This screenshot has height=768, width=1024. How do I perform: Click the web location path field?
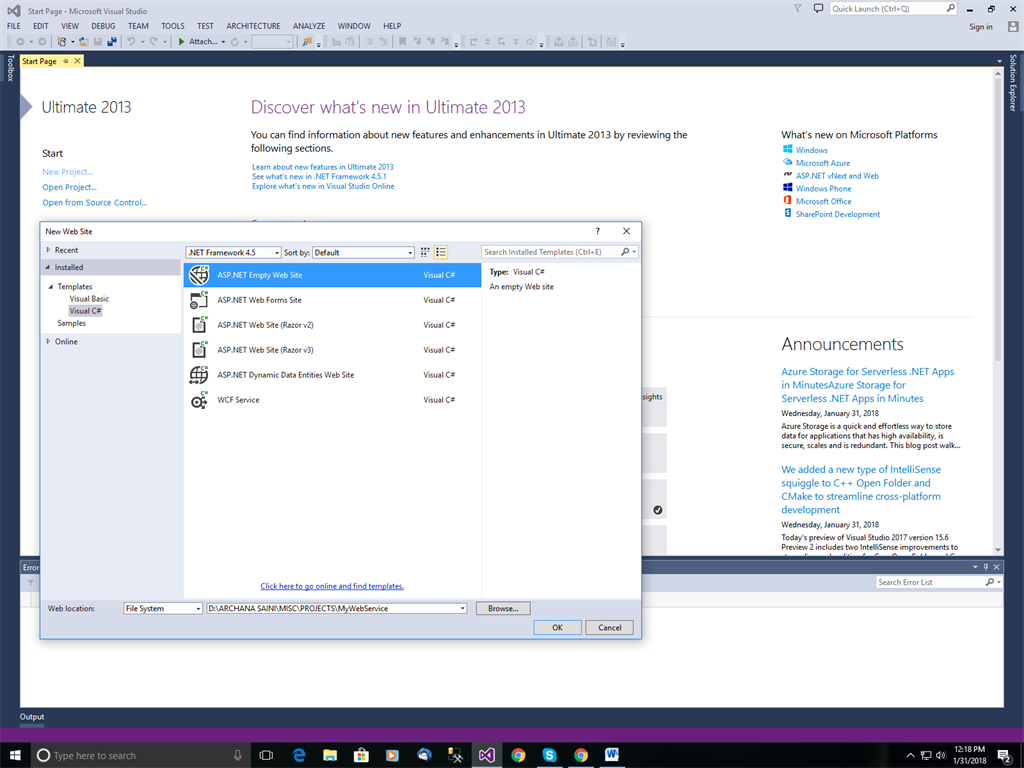click(x=332, y=608)
